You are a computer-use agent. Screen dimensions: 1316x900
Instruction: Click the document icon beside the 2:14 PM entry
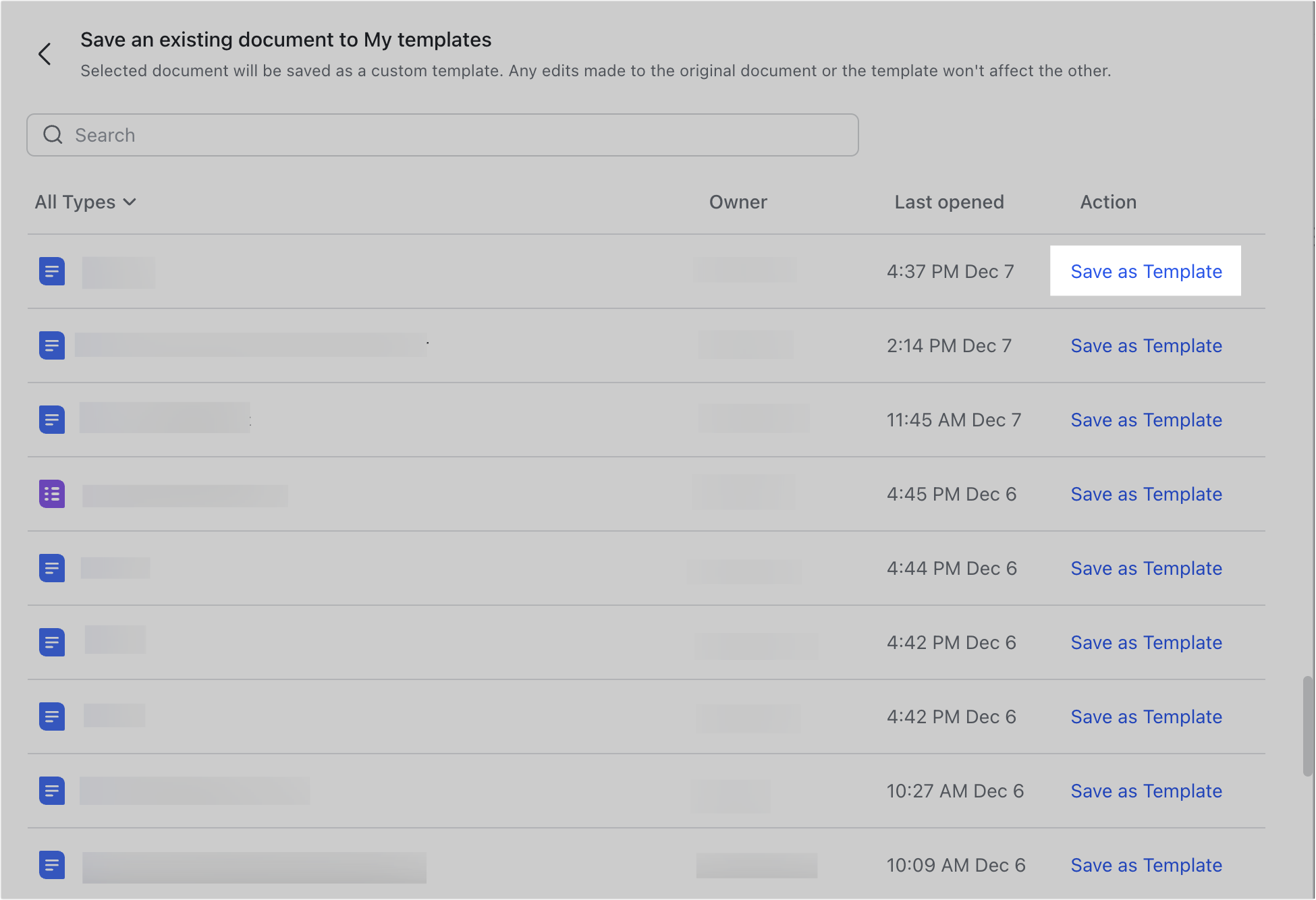pyautogui.click(x=52, y=345)
